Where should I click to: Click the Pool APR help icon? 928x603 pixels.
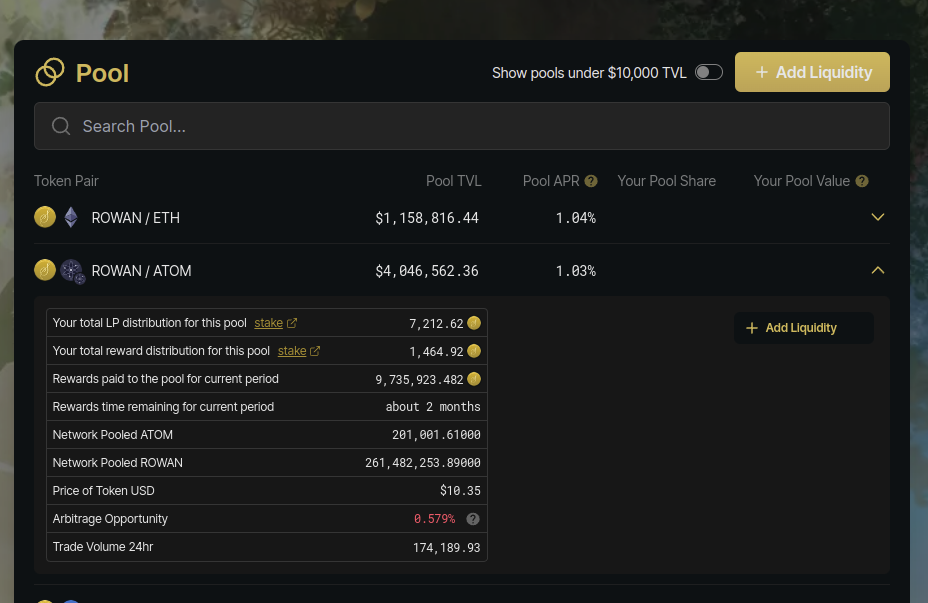591,181
